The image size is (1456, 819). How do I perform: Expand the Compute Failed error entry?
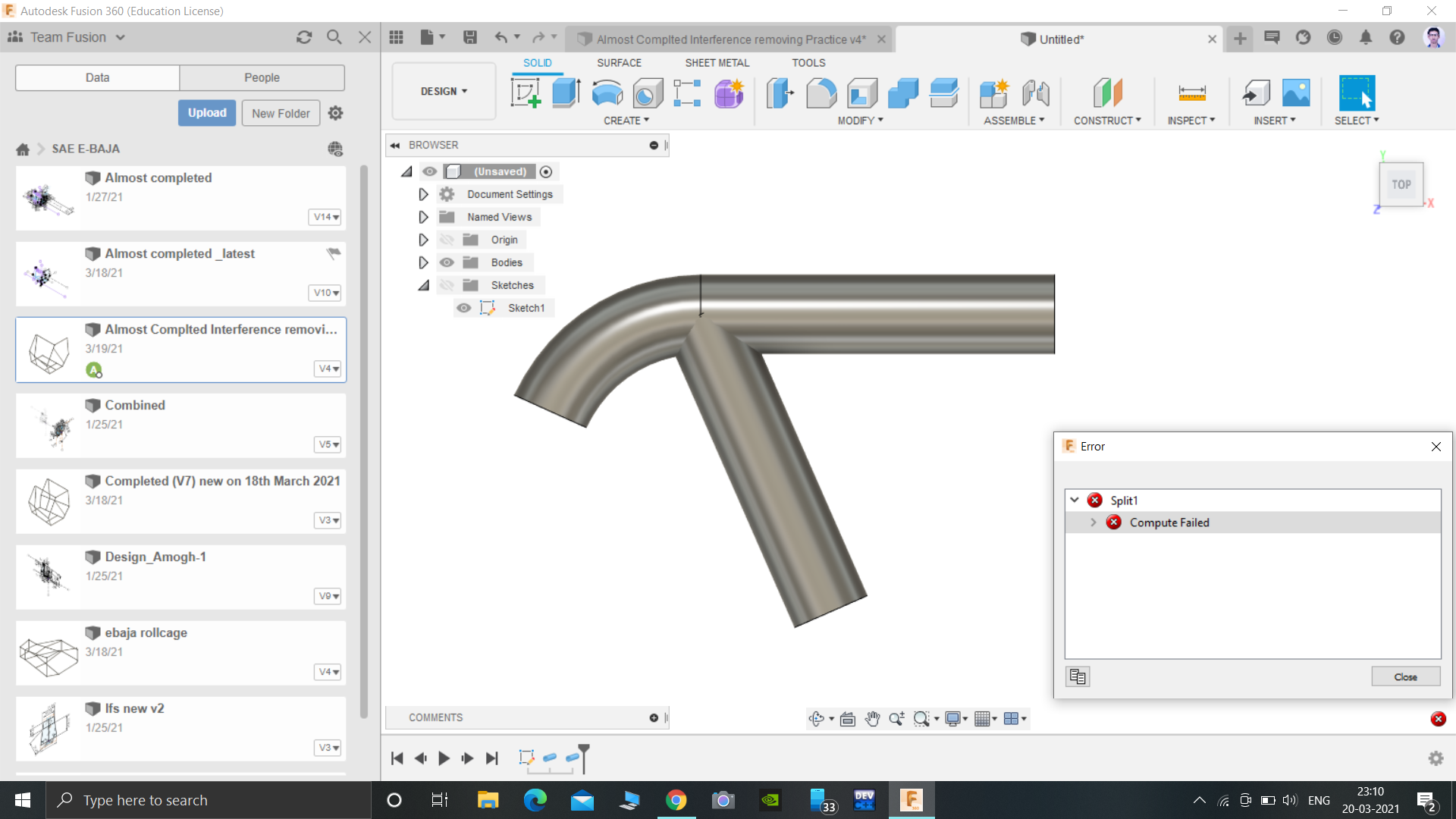(1093, 522)
